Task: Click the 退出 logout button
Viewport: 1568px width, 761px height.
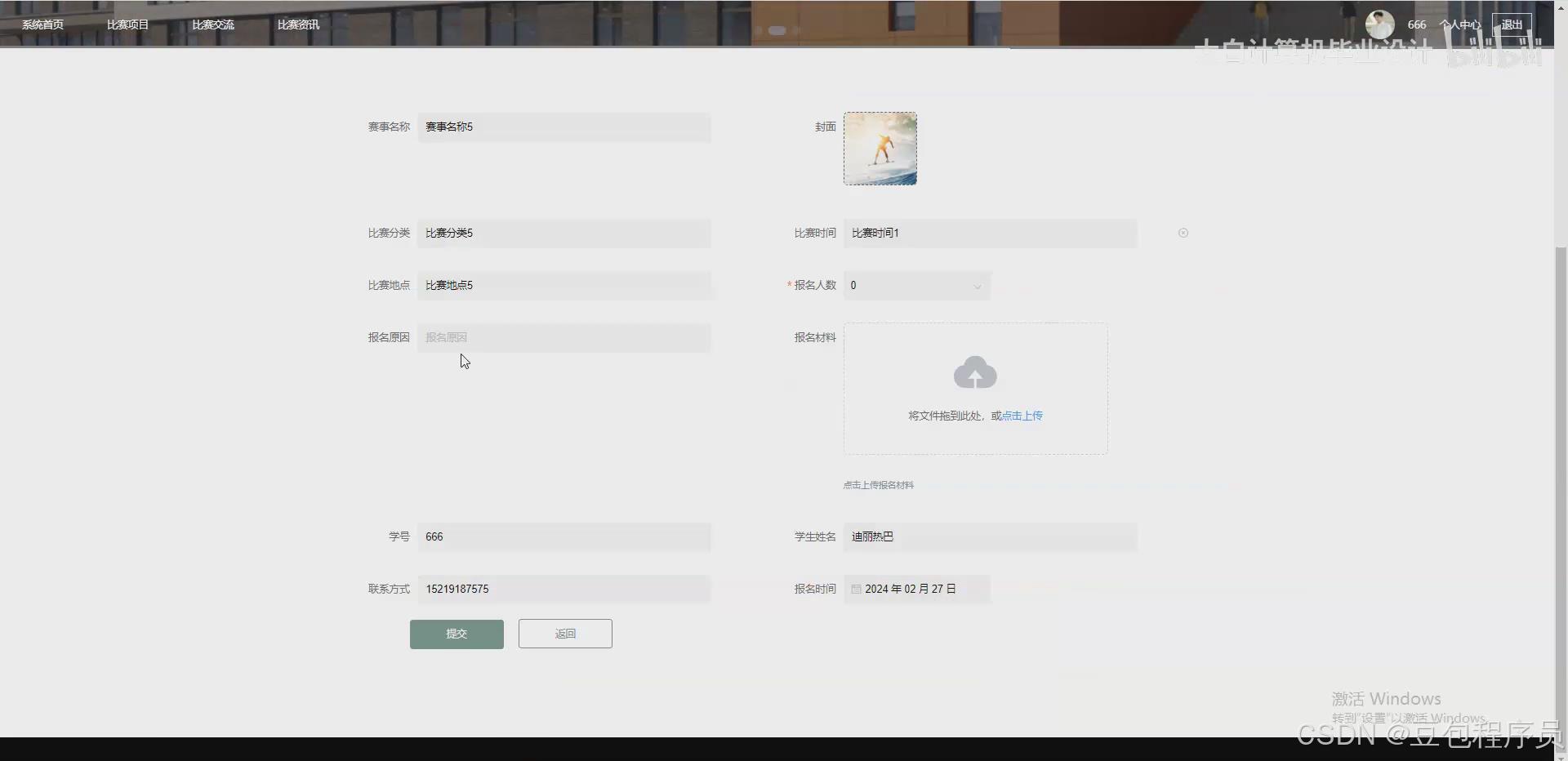Action: (x=1512, y=24)
